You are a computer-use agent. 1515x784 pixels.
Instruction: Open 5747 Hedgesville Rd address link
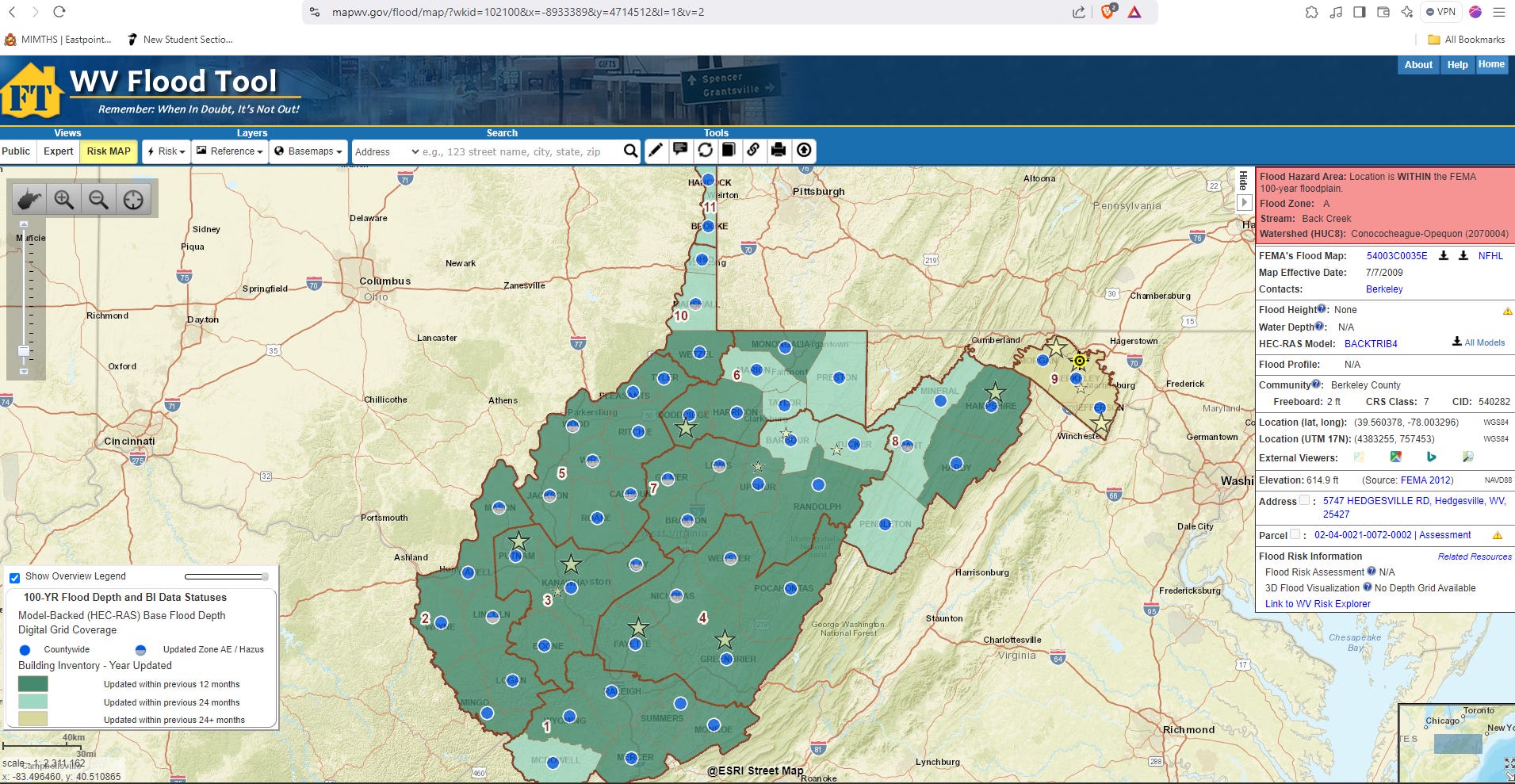[1413, 507]
